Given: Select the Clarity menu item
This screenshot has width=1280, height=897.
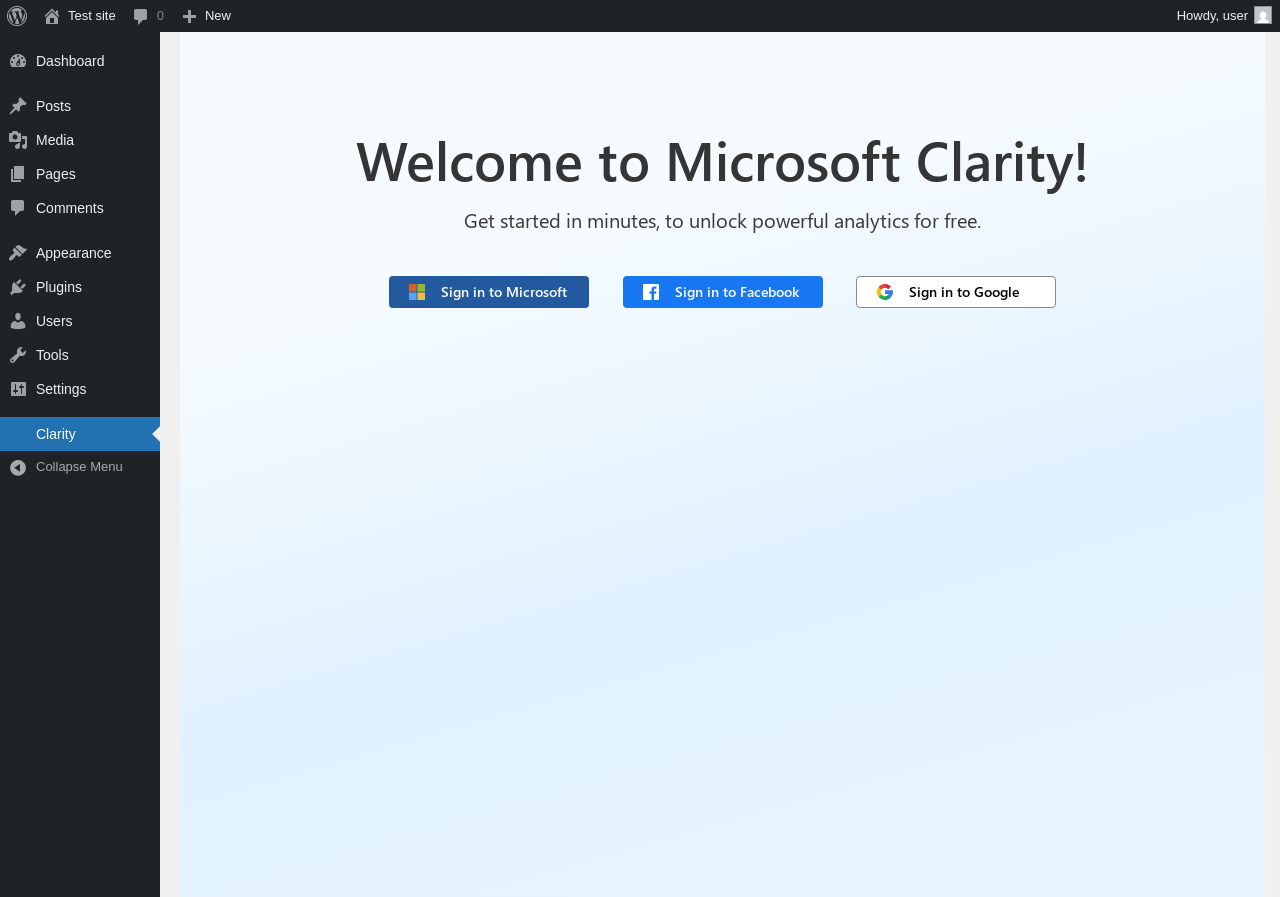Looking at the screenshot, I should pyautogui.click(x=80, y=434).
